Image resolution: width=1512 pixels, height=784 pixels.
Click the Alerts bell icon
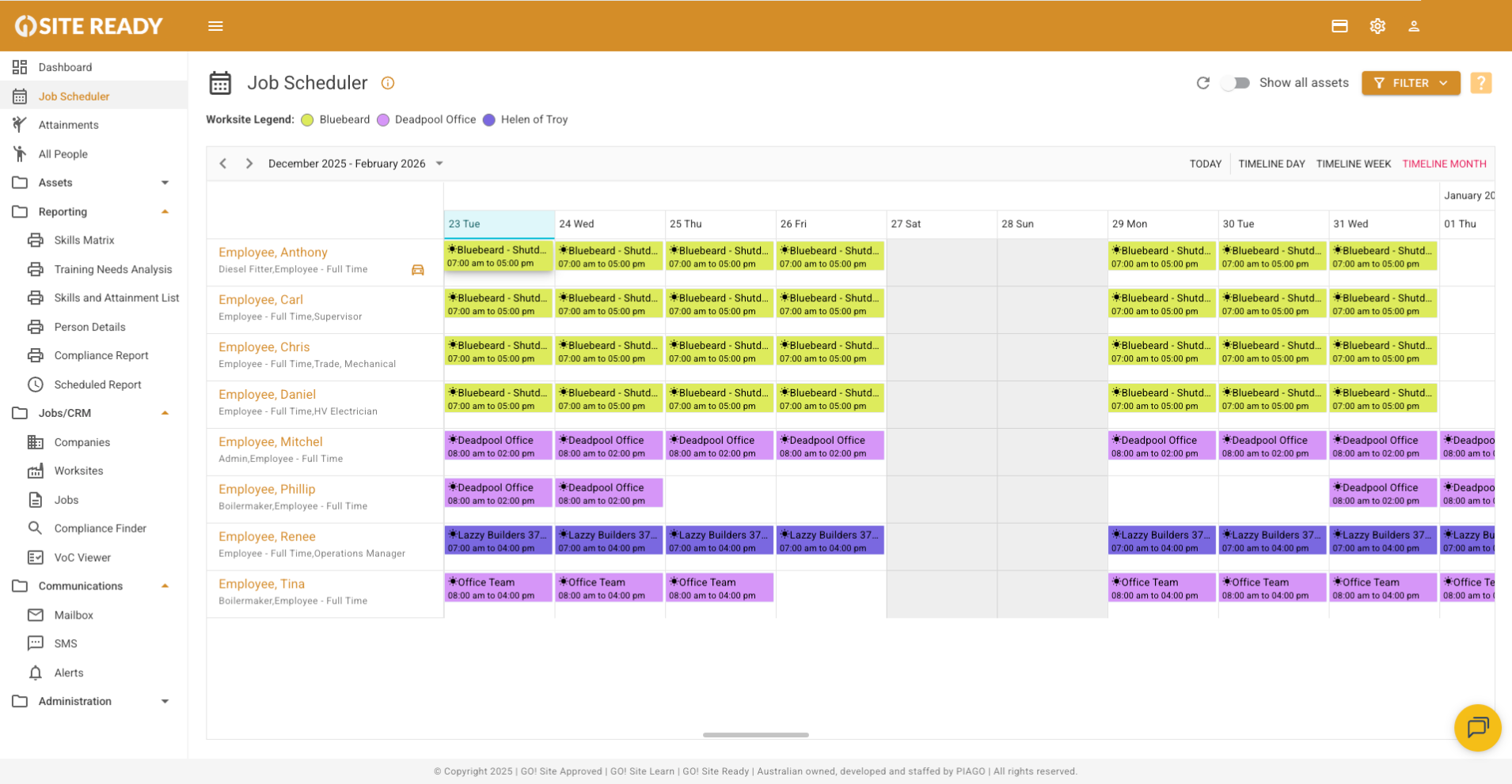click(x=36, y=672)
